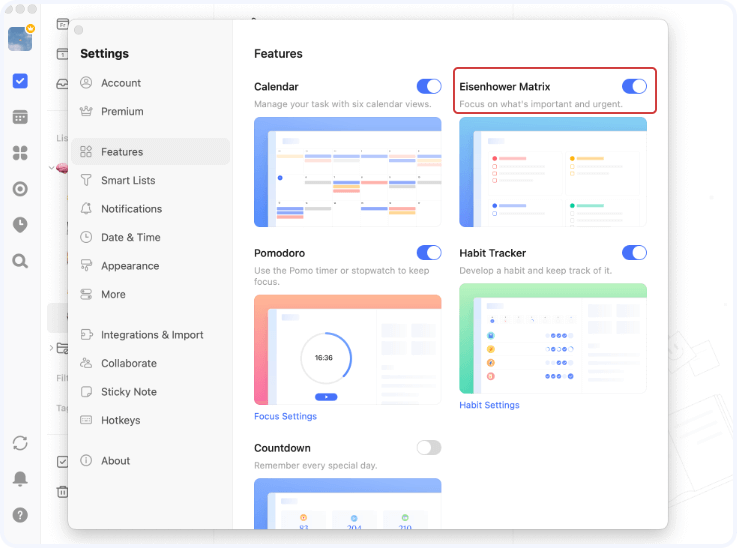Close the Settings dialog

tap(78, 30)
